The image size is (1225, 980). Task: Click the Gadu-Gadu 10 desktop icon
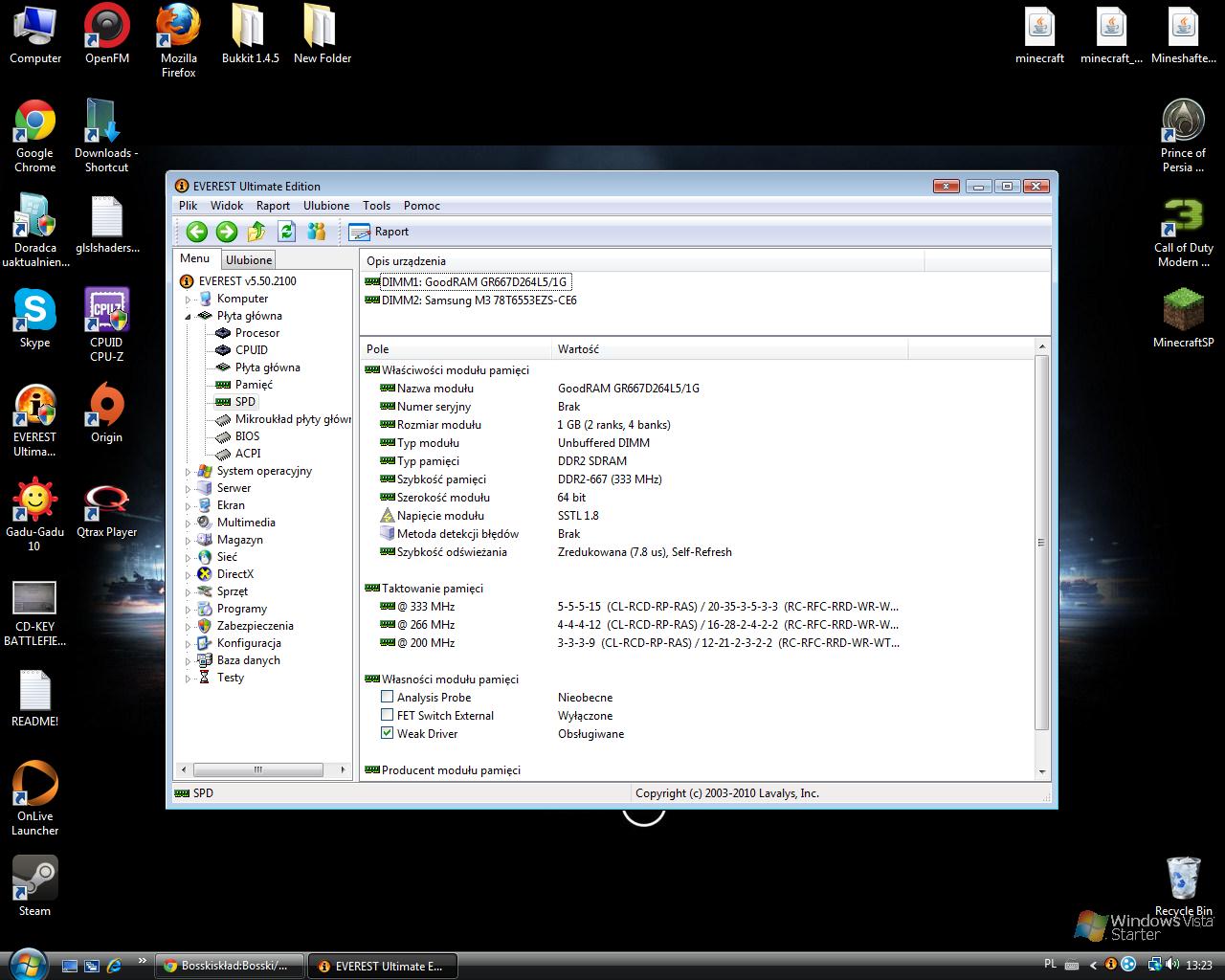(34, 515)
